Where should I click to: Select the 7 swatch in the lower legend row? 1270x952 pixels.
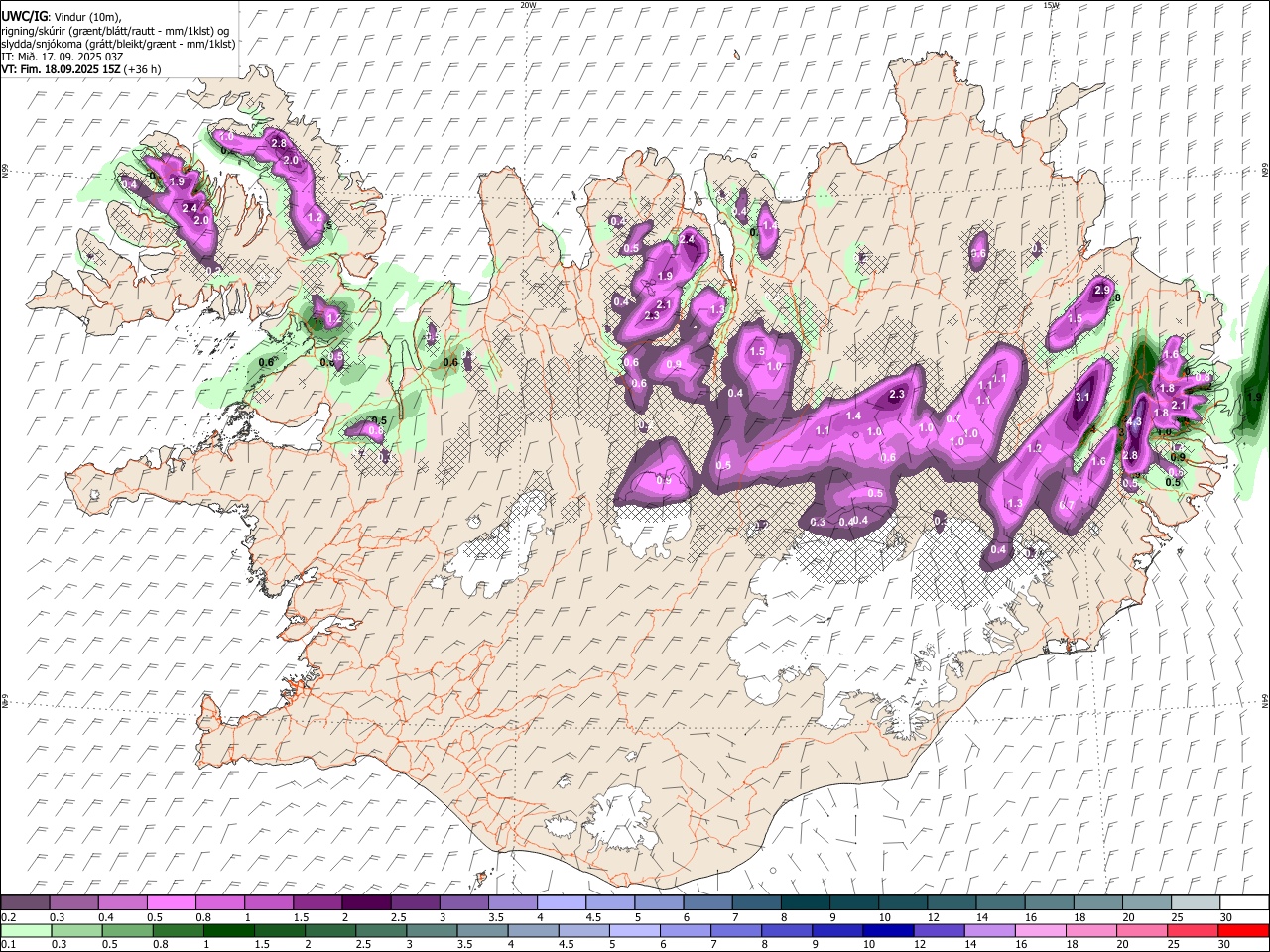point(734,930)
